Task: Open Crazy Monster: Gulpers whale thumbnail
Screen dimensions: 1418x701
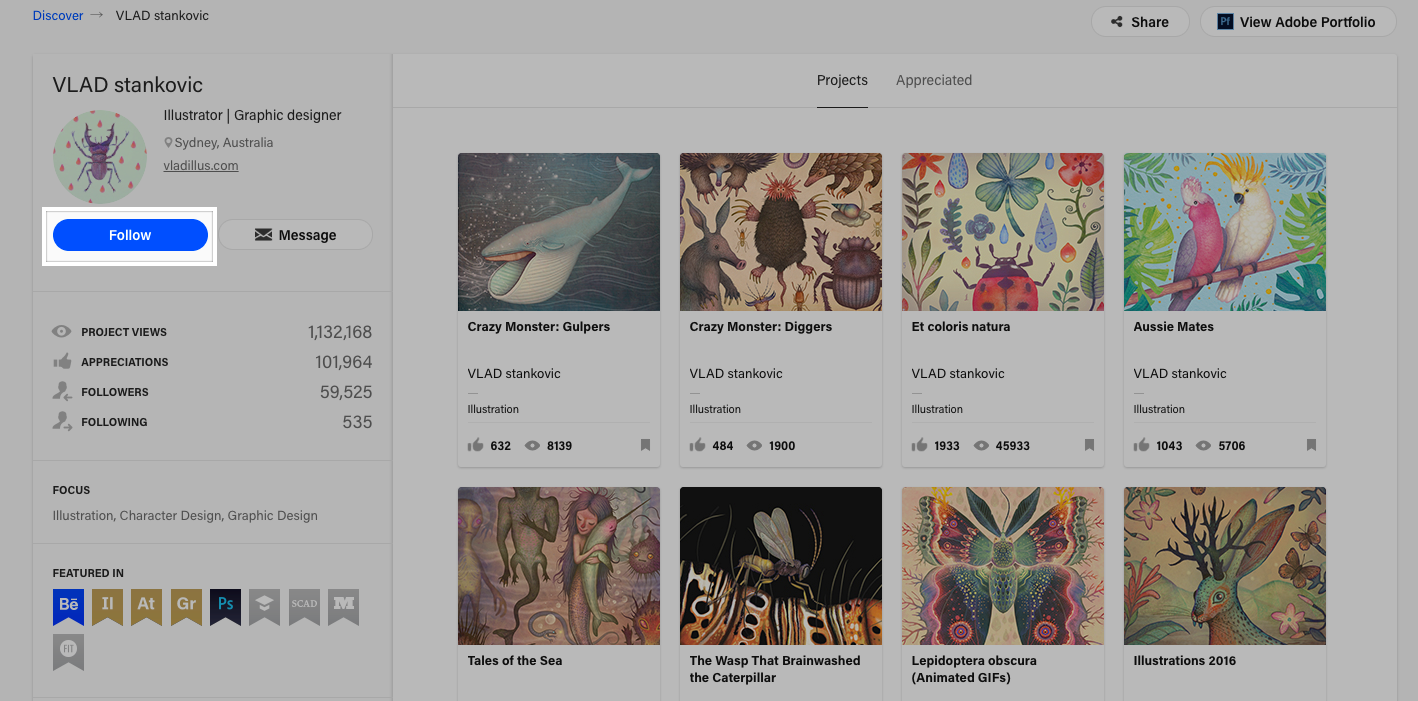Action: coord(559,232)
